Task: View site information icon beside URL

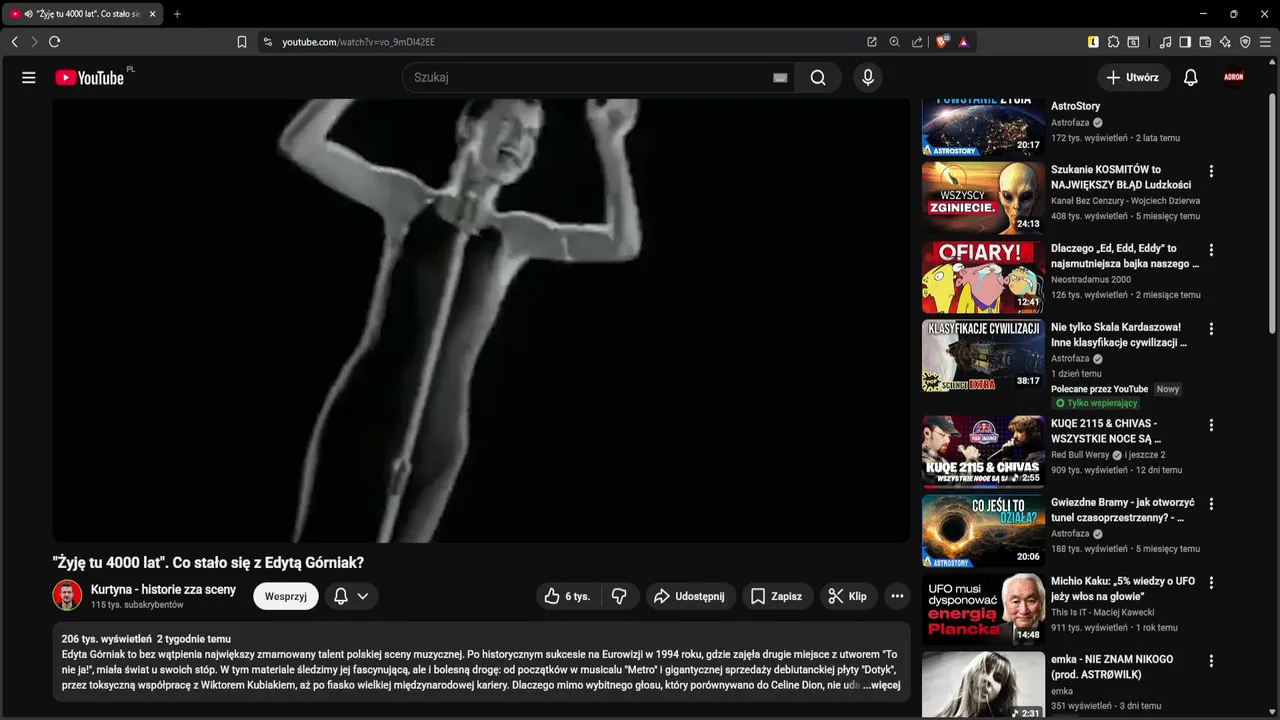Action: 267,42
